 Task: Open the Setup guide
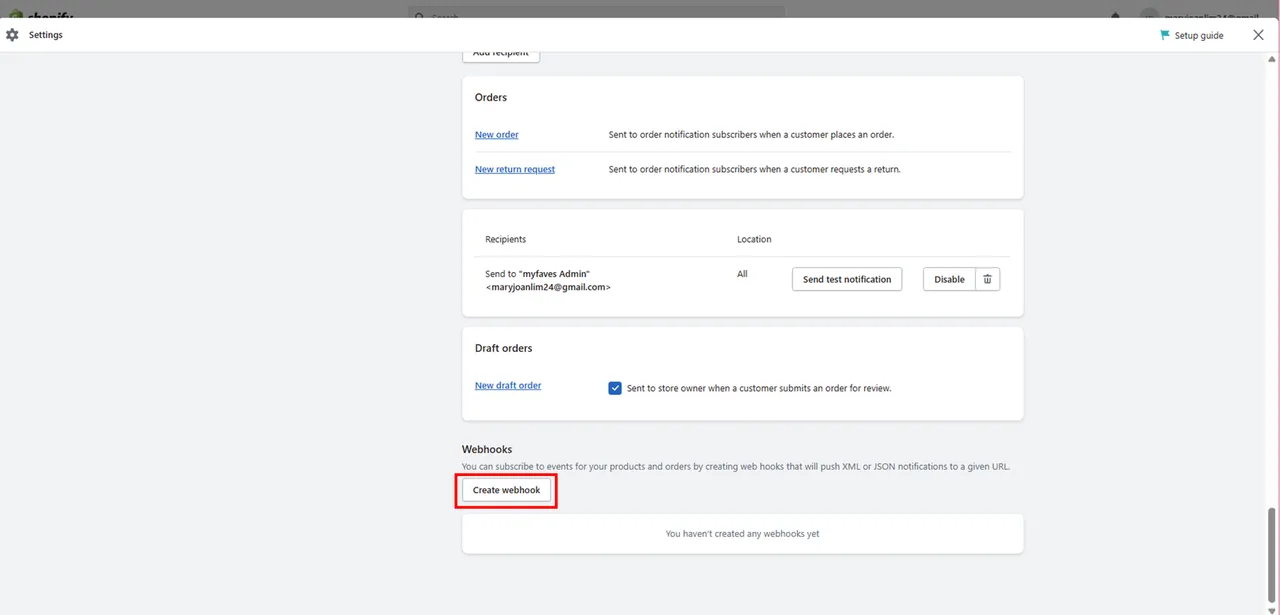tap(1198, 35)
